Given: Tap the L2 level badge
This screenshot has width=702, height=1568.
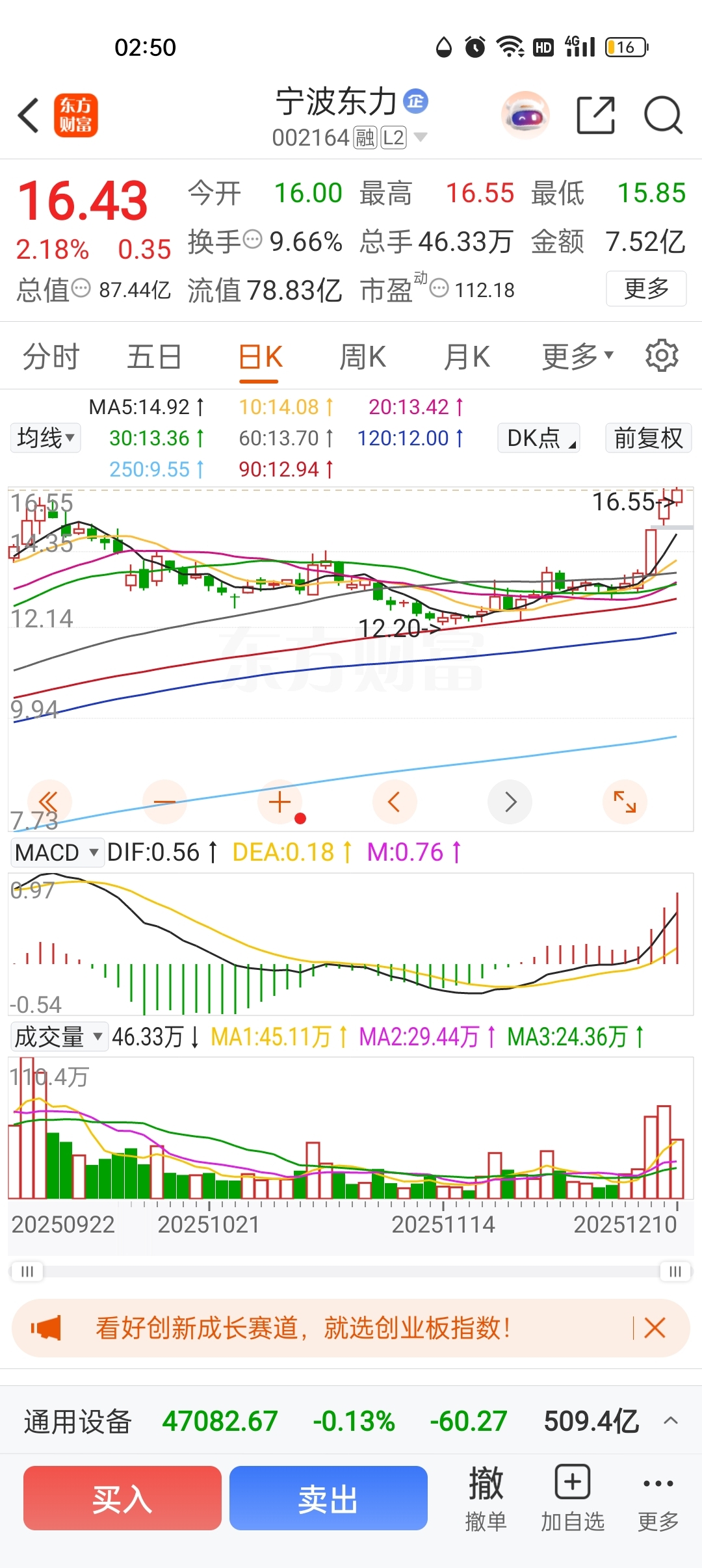Looking at the screenshot, I should coord(394,138).
